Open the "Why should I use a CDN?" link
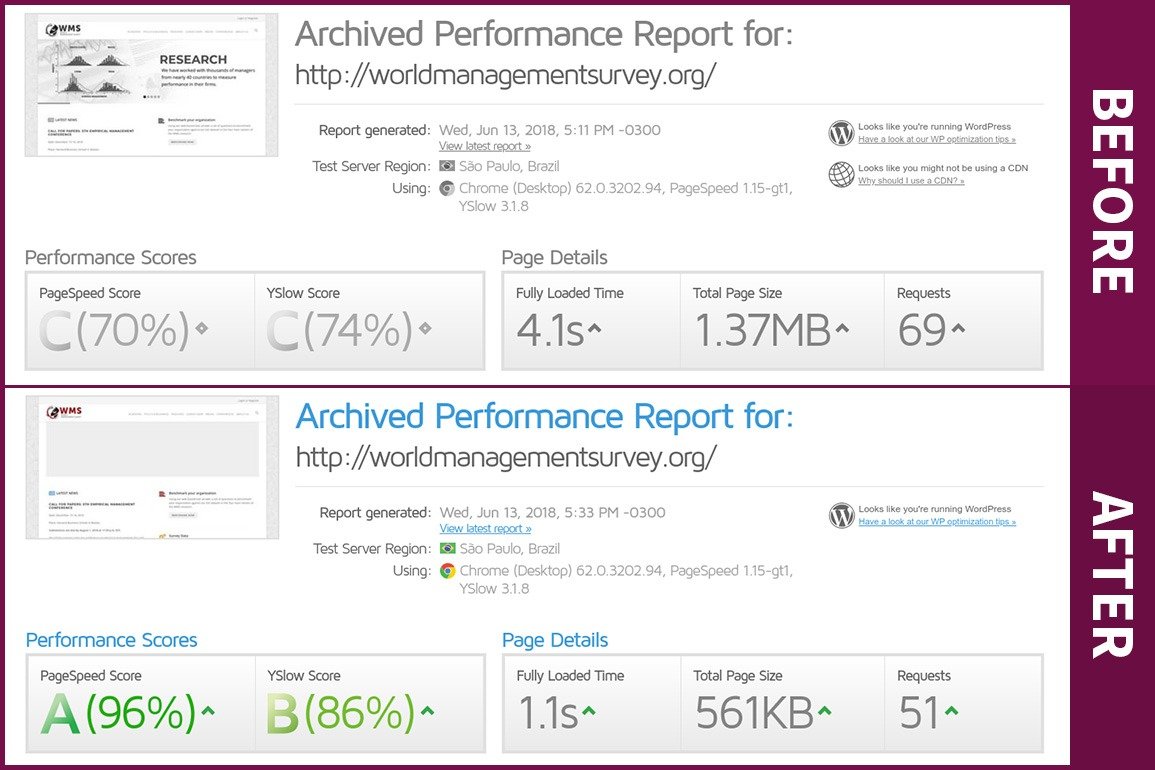Screen dimensions: 1155x770 click(911, 181)
